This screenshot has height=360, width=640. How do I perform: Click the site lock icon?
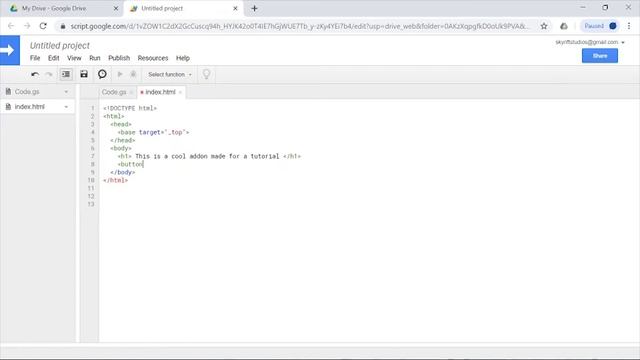[x=62, y=26]
